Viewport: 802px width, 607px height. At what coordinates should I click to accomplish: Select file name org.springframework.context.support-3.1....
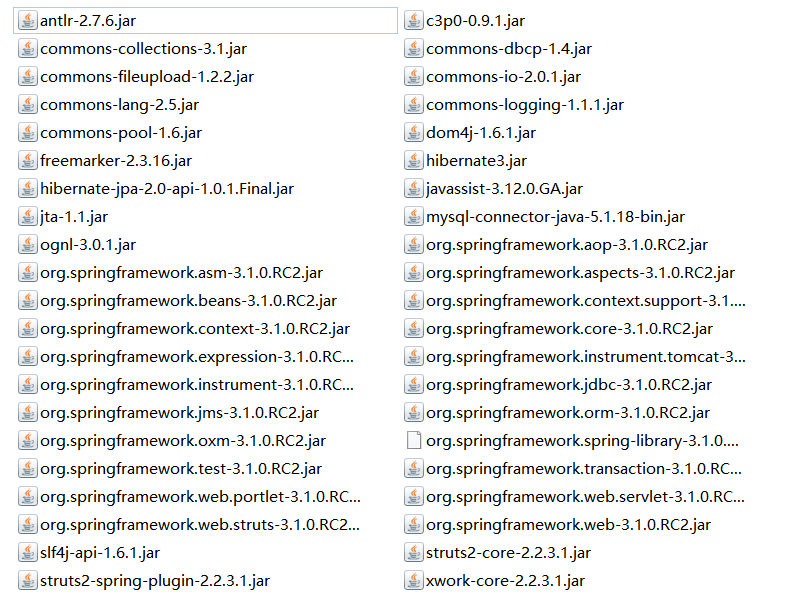coord(586,301)
